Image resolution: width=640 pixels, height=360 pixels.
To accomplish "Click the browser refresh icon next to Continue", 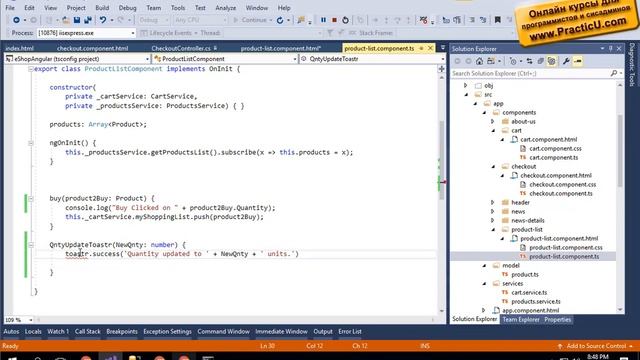I will coord(280,20).
